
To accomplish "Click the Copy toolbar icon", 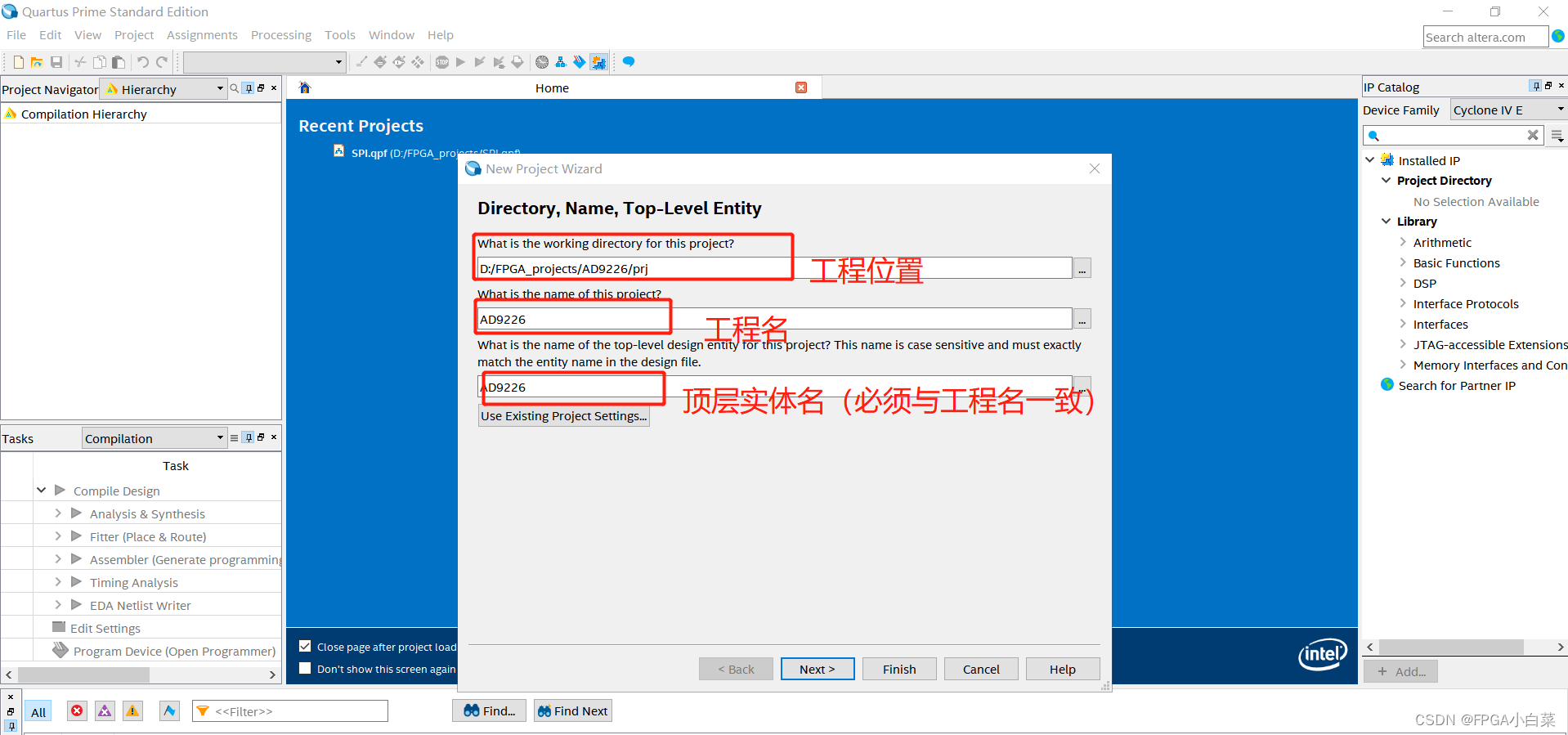I will (100, 62).
